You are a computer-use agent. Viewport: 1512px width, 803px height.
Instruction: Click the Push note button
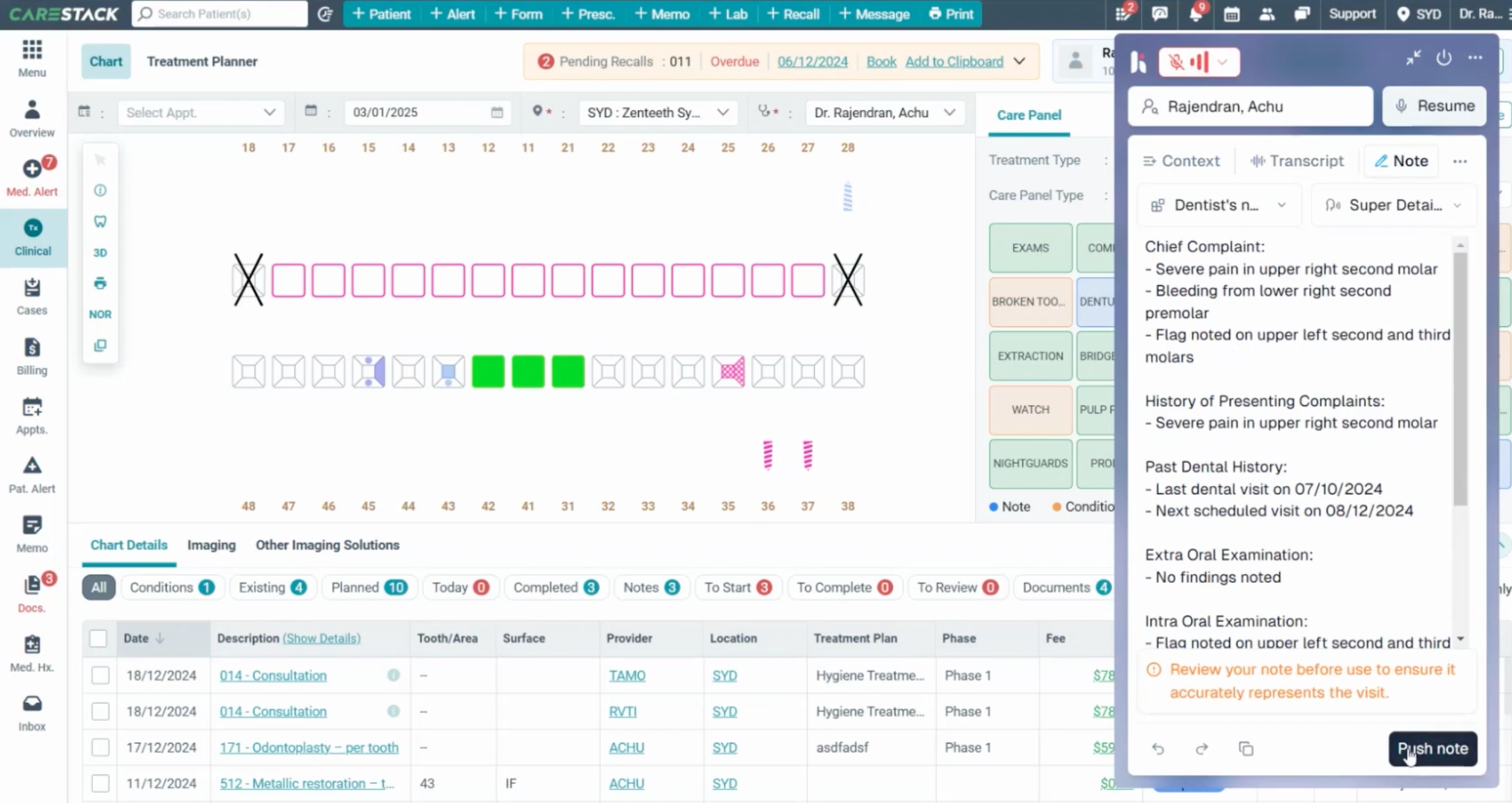coord(1433,748)
